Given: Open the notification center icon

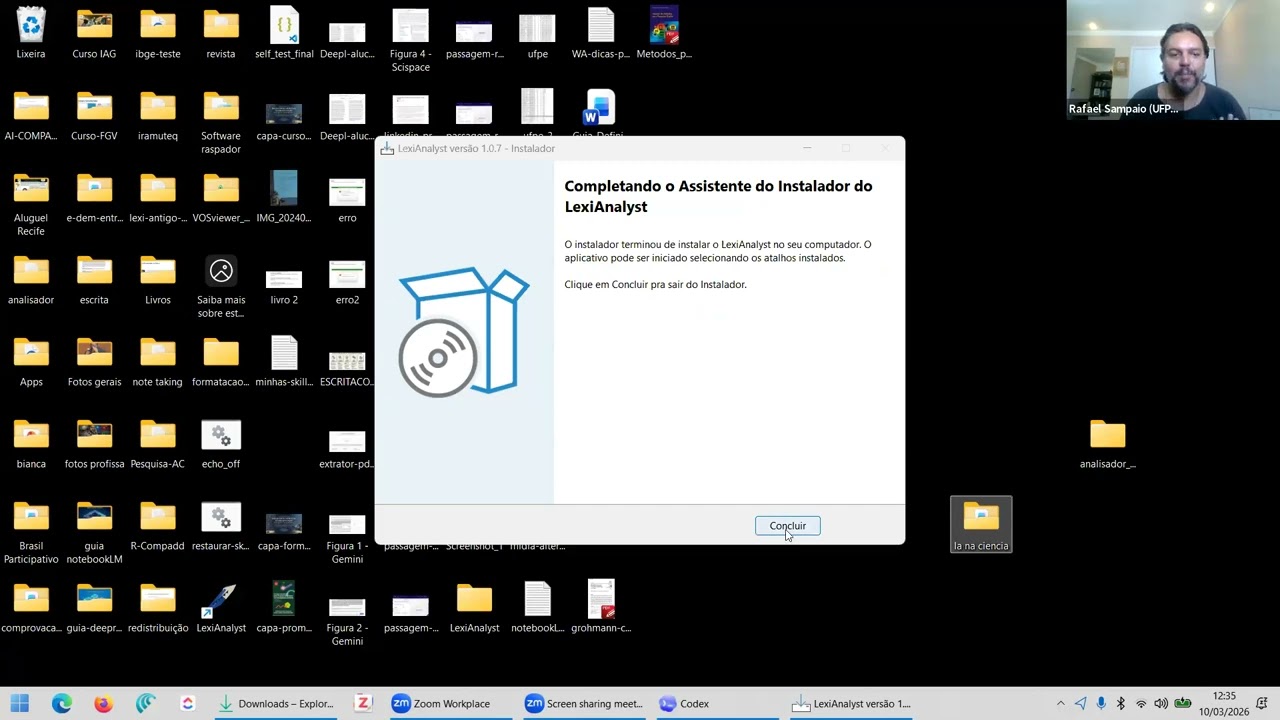Looking at the screenshot, I should click(x=1263, y=704).
